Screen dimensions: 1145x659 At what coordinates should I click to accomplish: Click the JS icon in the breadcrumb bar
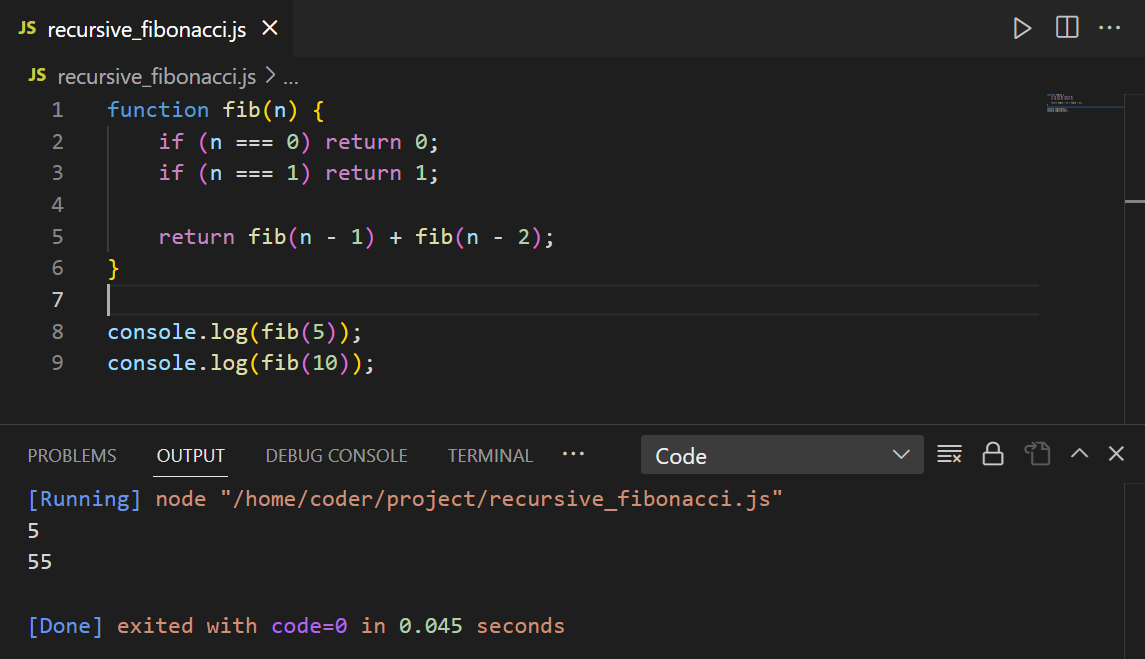tap(37, 76)
